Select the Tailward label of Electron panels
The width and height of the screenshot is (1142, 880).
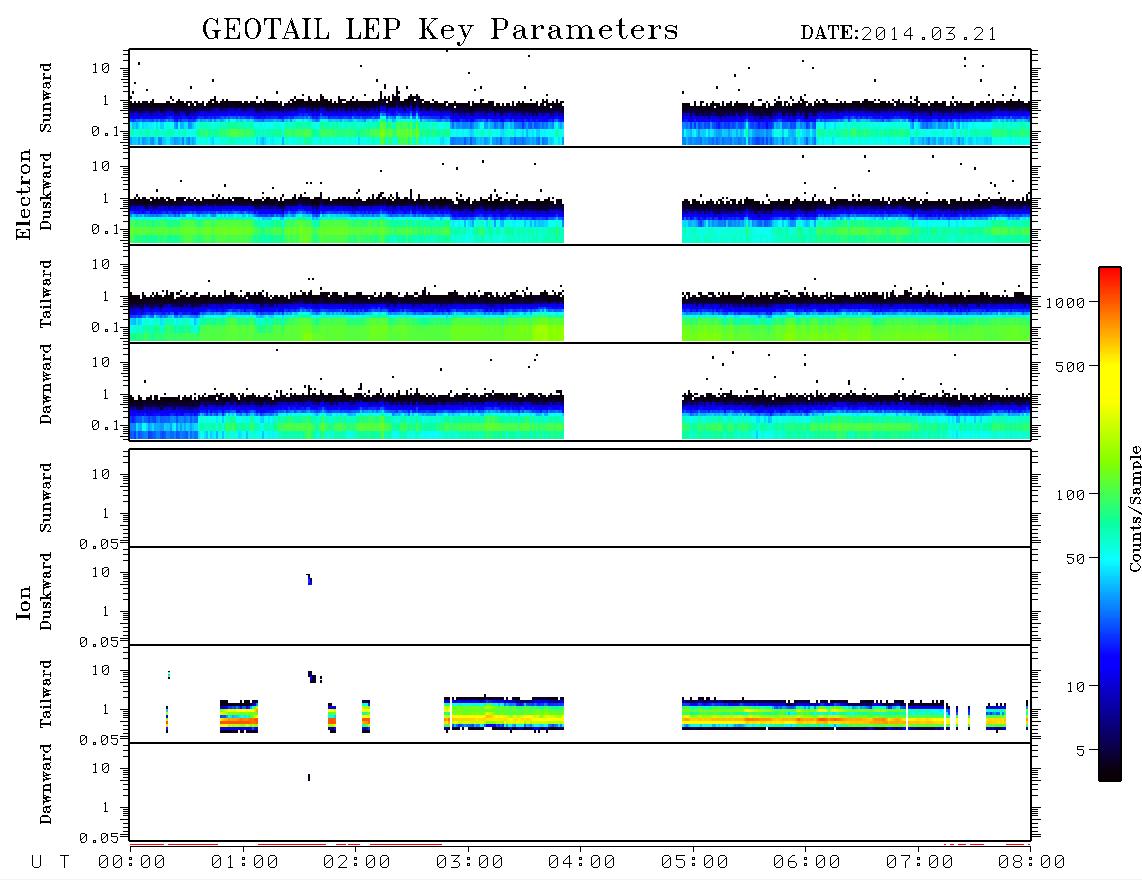tap(45, 294)
